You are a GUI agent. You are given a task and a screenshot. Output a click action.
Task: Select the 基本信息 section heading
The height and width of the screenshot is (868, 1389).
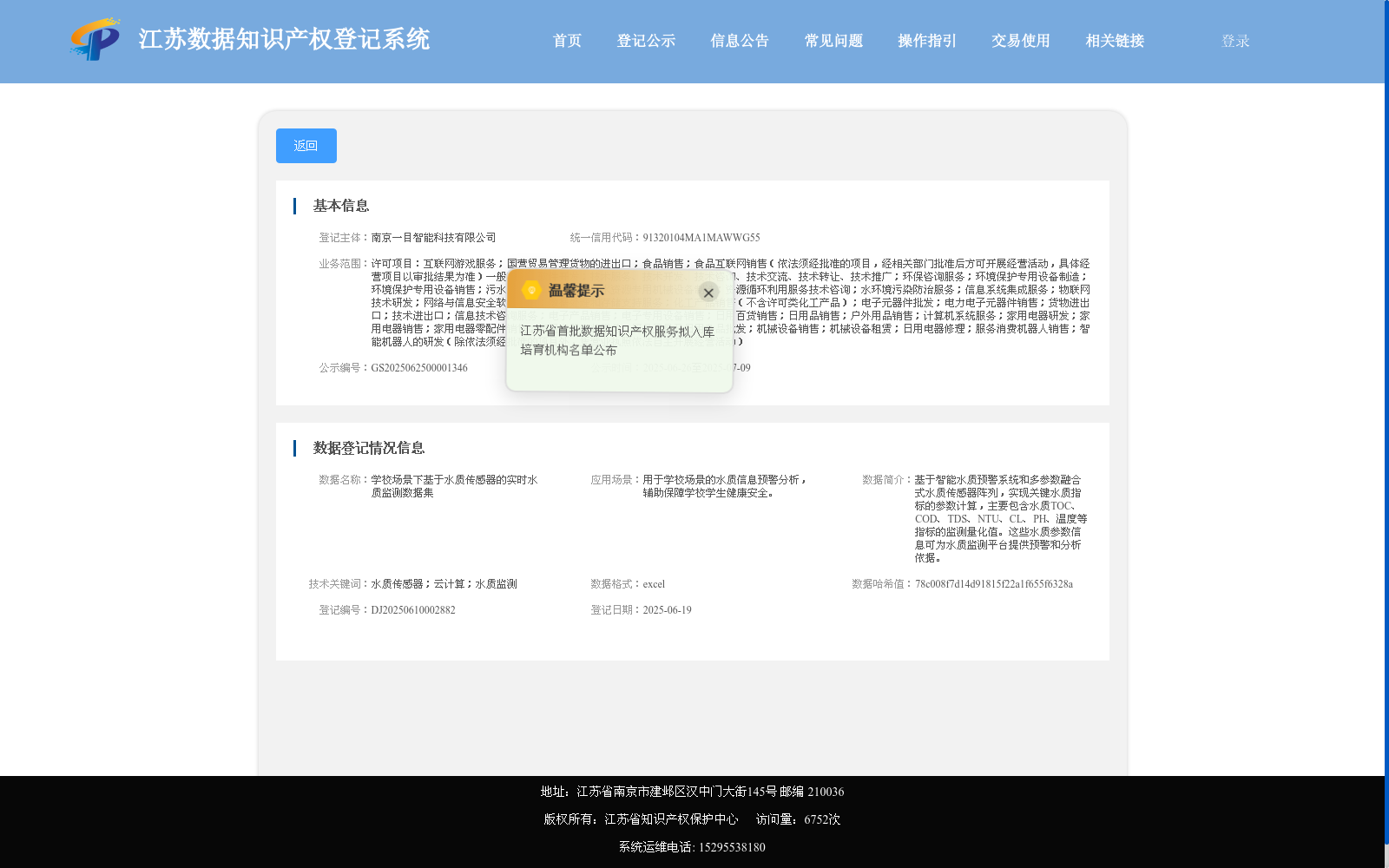click(x=341, y=206)
